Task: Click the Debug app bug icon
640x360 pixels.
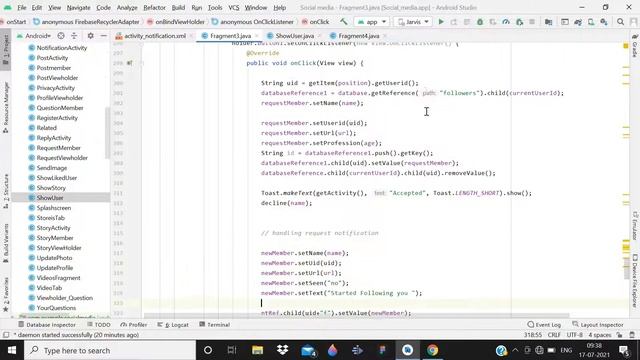Action: pos(480,22)
